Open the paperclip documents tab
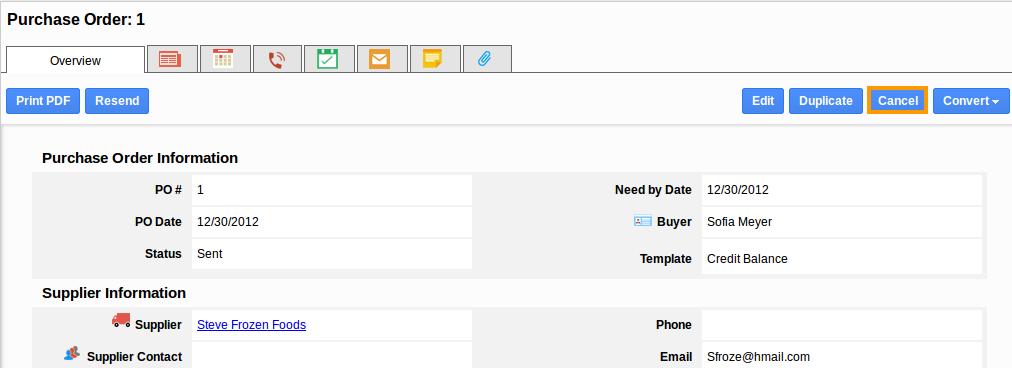 click(x=485, y=59)
